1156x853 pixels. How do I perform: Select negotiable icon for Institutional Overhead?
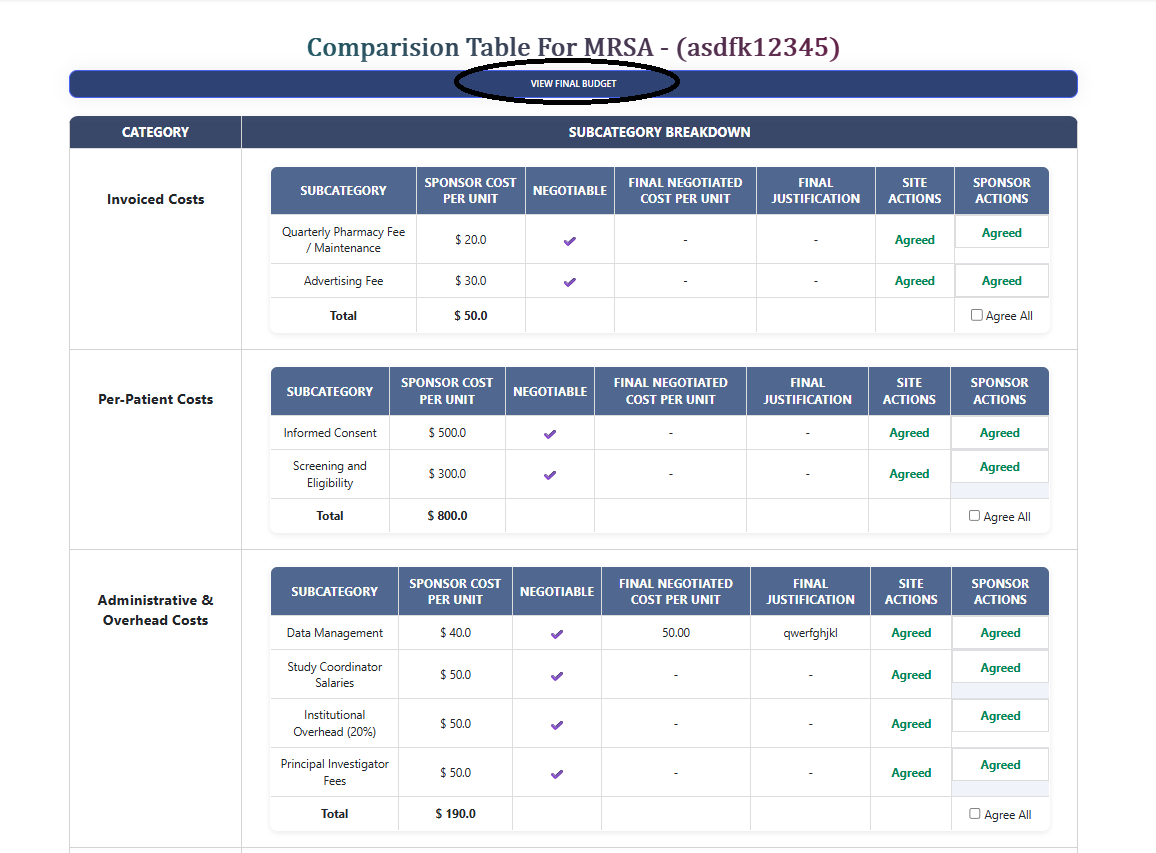pos(556,722)
